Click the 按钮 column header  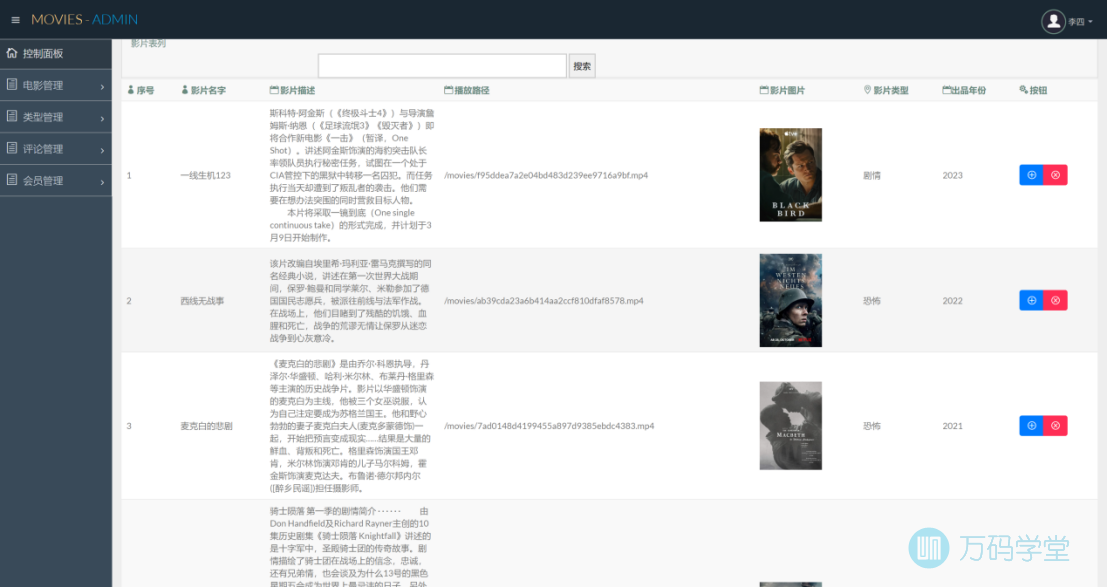coord(1033,90)
